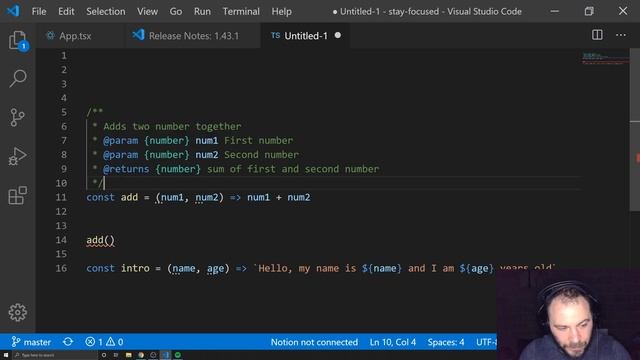Click the Notion not connected status item
Viewport: 640px width, 360px height.
tap(314, 342)
